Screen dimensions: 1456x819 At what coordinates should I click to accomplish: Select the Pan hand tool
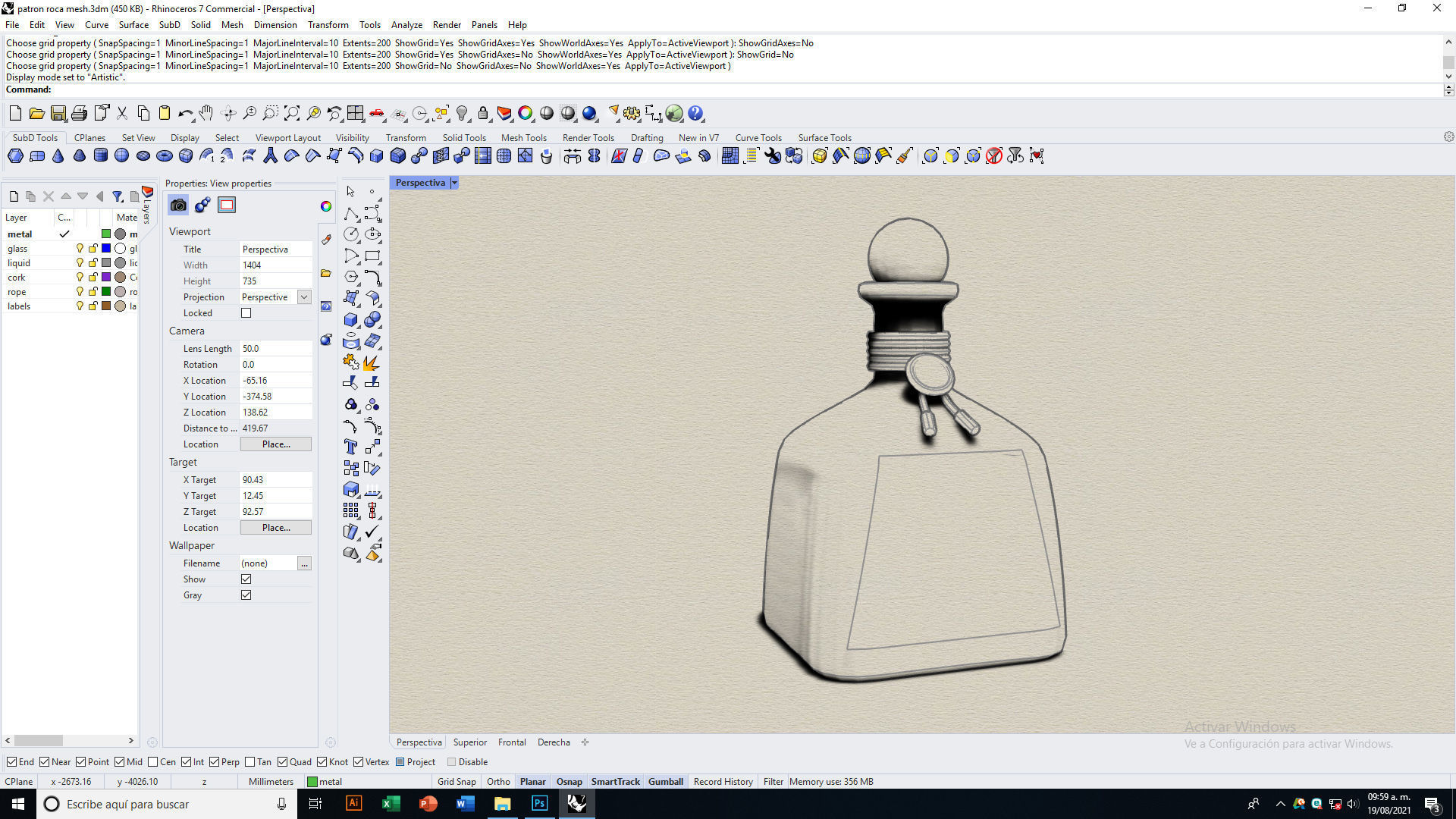tap(206, 114)
